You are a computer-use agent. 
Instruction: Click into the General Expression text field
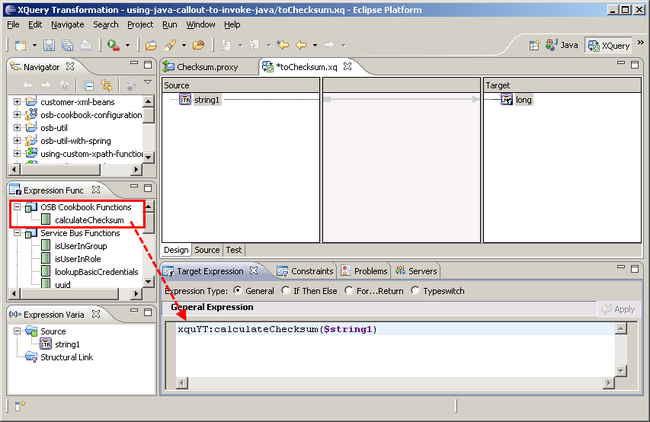pos(395,350)
